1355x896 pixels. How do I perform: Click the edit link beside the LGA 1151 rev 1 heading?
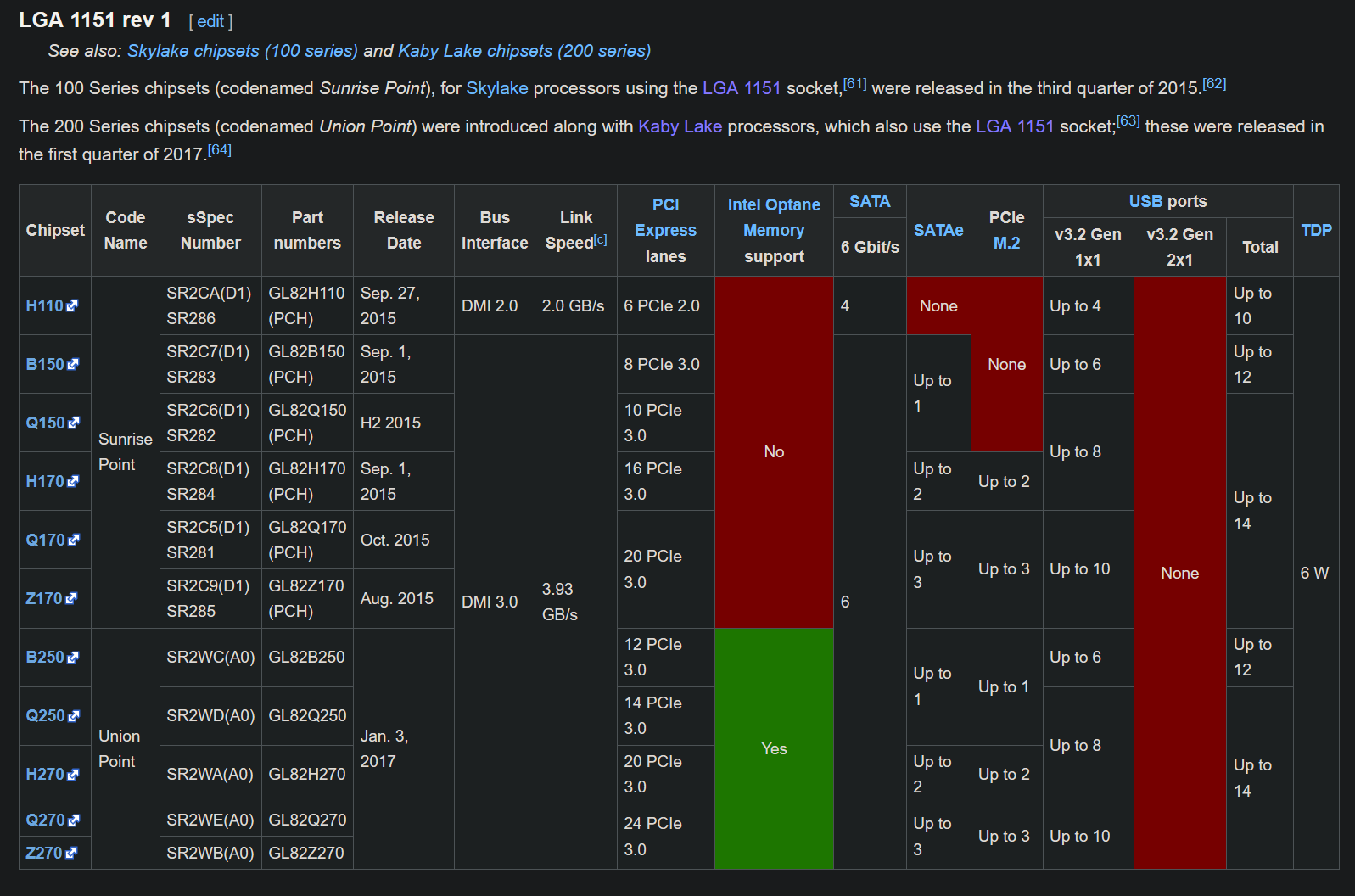click(210, 21)
